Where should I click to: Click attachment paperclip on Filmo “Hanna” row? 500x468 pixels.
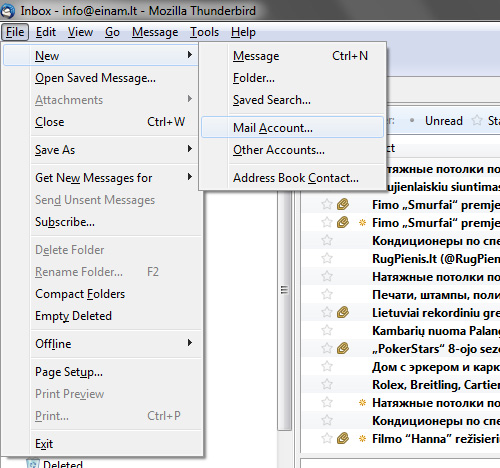tap(343, 438)
